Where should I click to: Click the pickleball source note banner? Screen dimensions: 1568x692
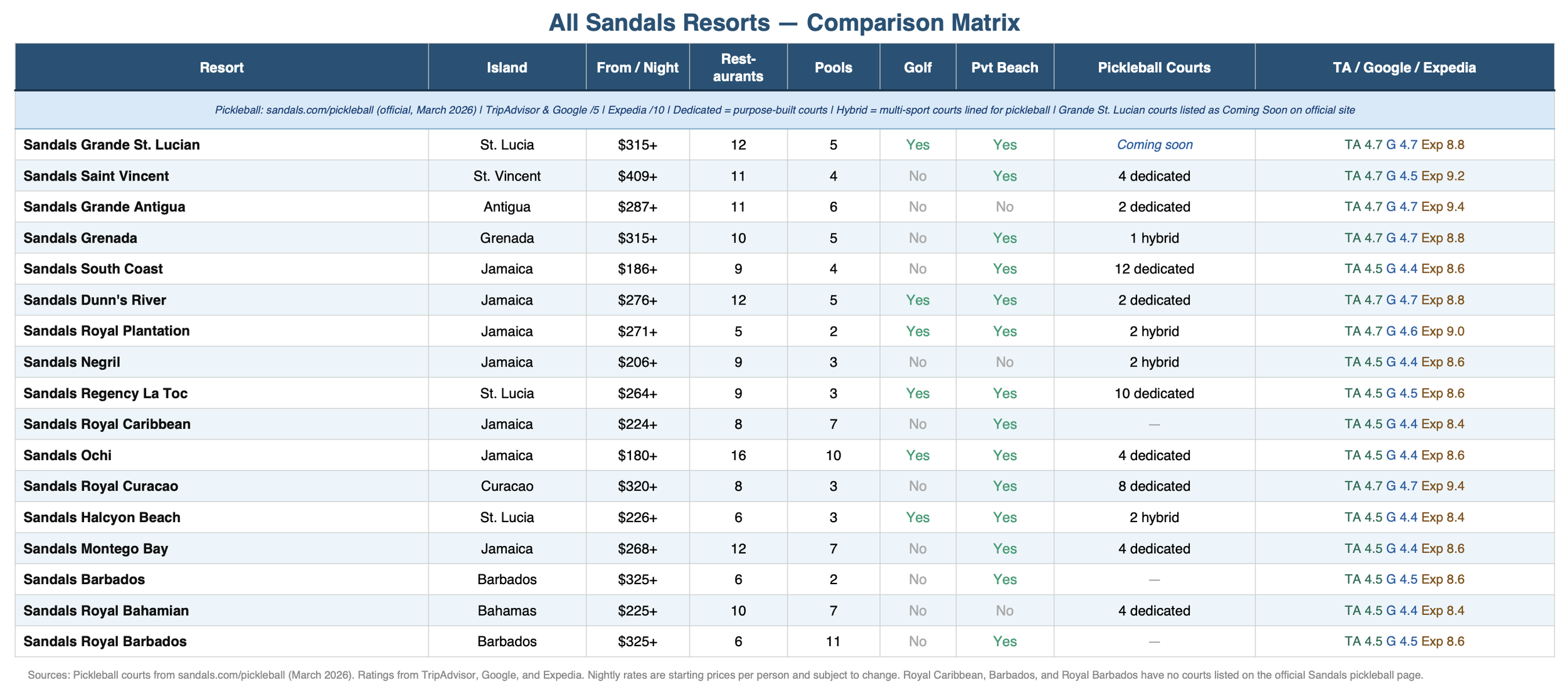pyautogui.click(x=784, y=110)
